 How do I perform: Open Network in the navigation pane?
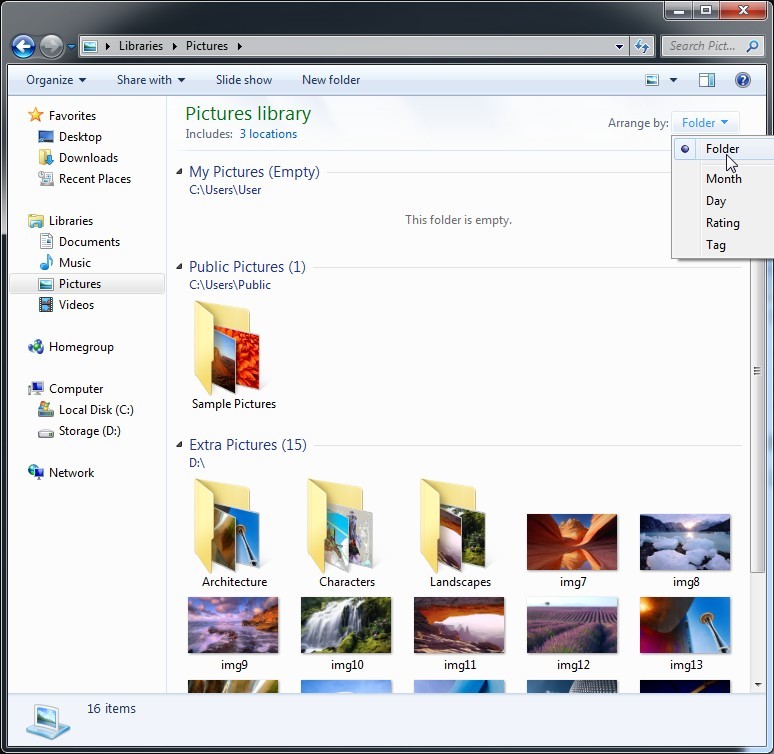point(71,473)
